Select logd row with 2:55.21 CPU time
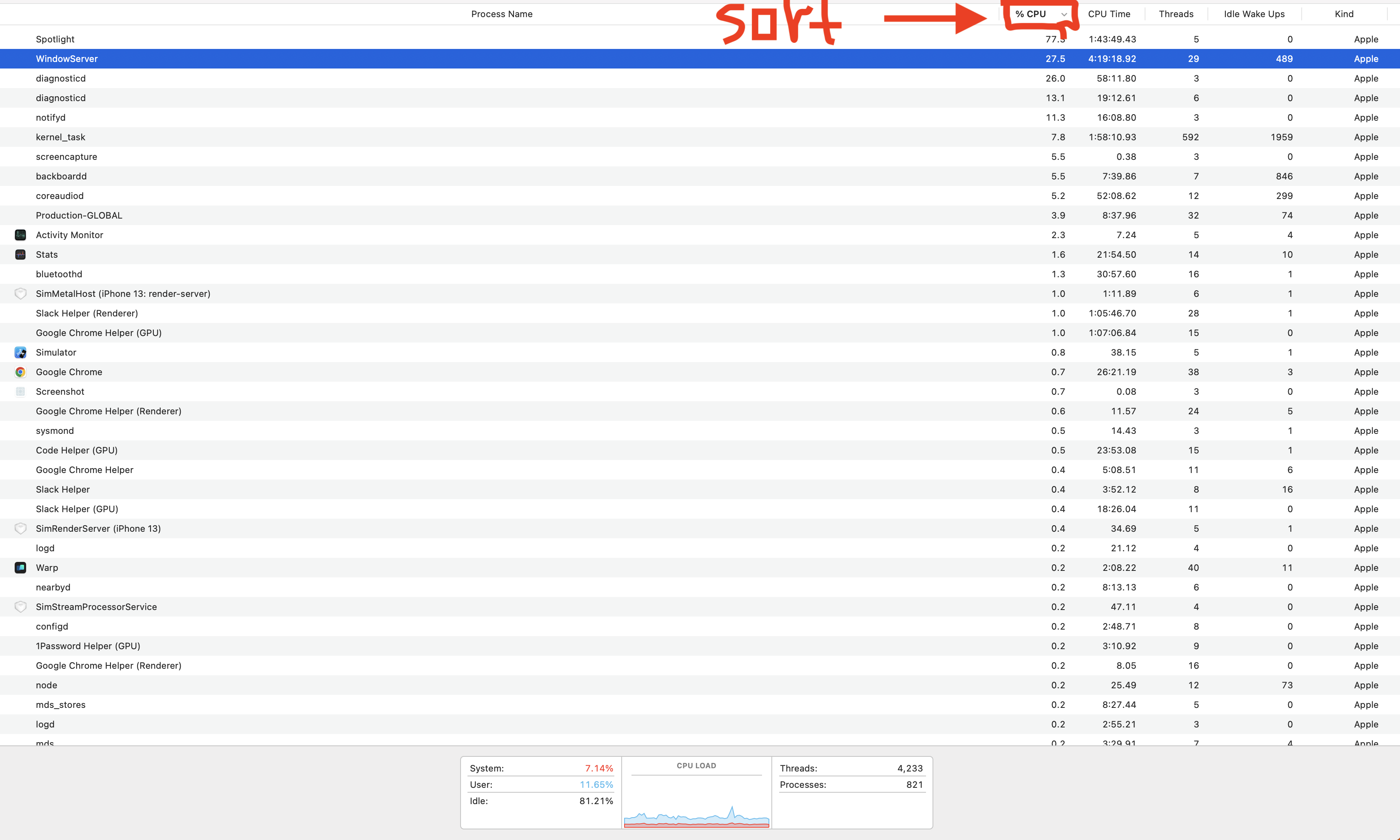Screen dimensions: 1400x840 [x=700, y=725]
